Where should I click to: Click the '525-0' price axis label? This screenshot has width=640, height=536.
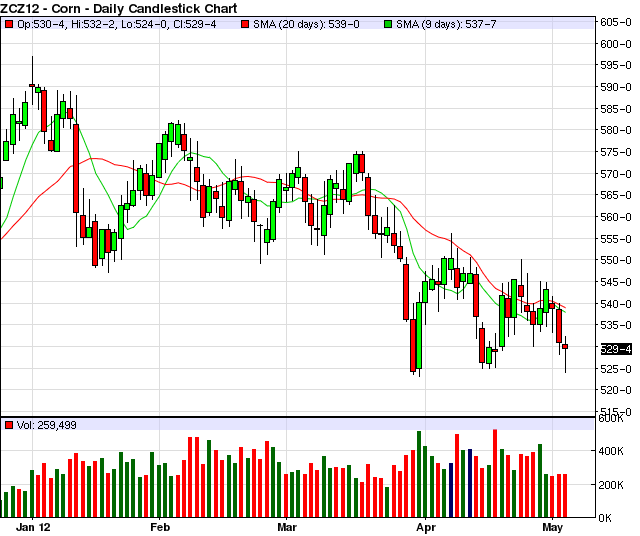pyautogui.click(x=616, y=369)
